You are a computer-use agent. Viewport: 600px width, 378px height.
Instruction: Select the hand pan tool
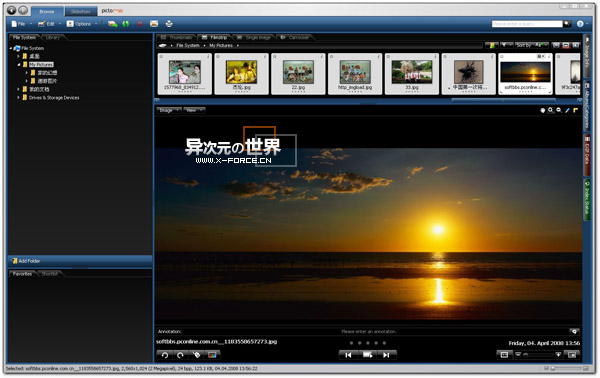coord(543,110)
